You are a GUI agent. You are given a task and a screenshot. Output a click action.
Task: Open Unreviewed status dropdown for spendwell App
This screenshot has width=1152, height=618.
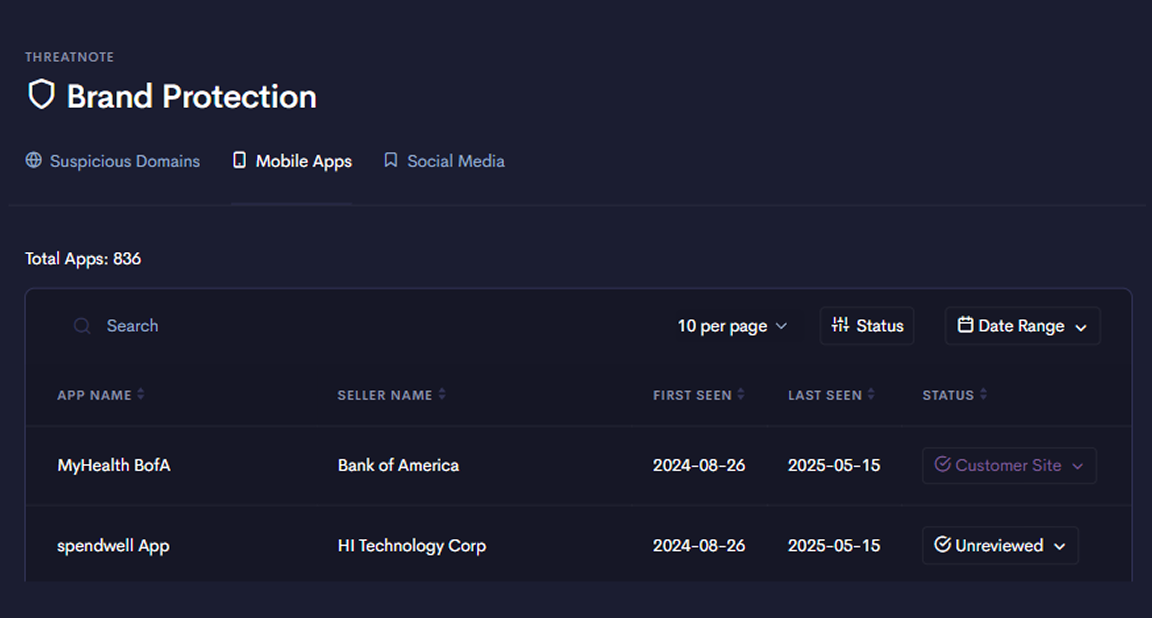1000,545
